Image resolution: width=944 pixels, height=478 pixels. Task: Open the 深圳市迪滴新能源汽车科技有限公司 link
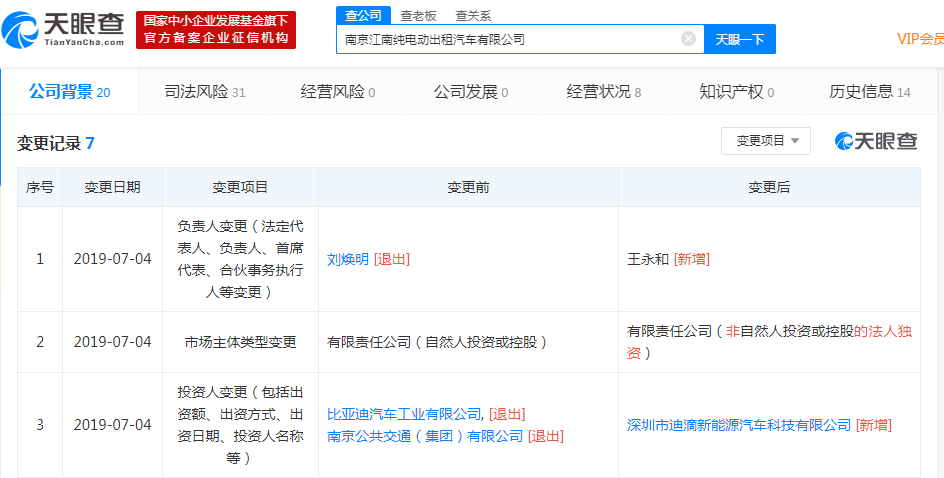739,425
